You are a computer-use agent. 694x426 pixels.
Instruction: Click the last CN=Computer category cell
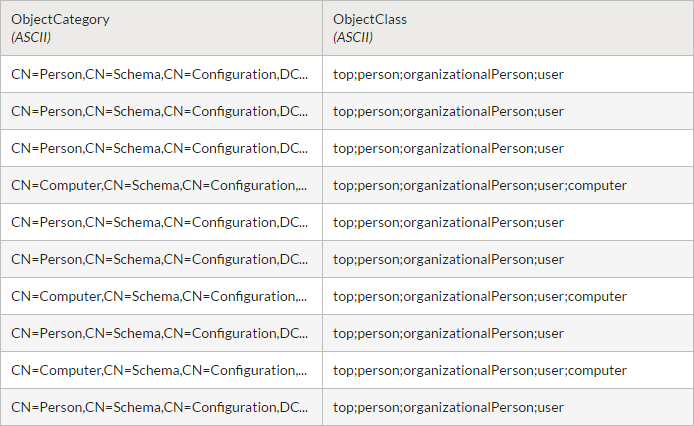pos(160,370)
